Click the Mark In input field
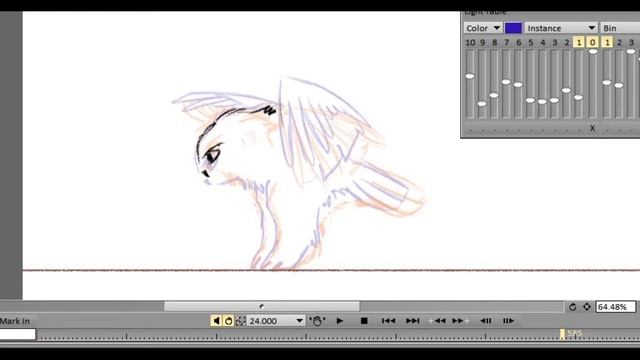 [x=18, y=334]
